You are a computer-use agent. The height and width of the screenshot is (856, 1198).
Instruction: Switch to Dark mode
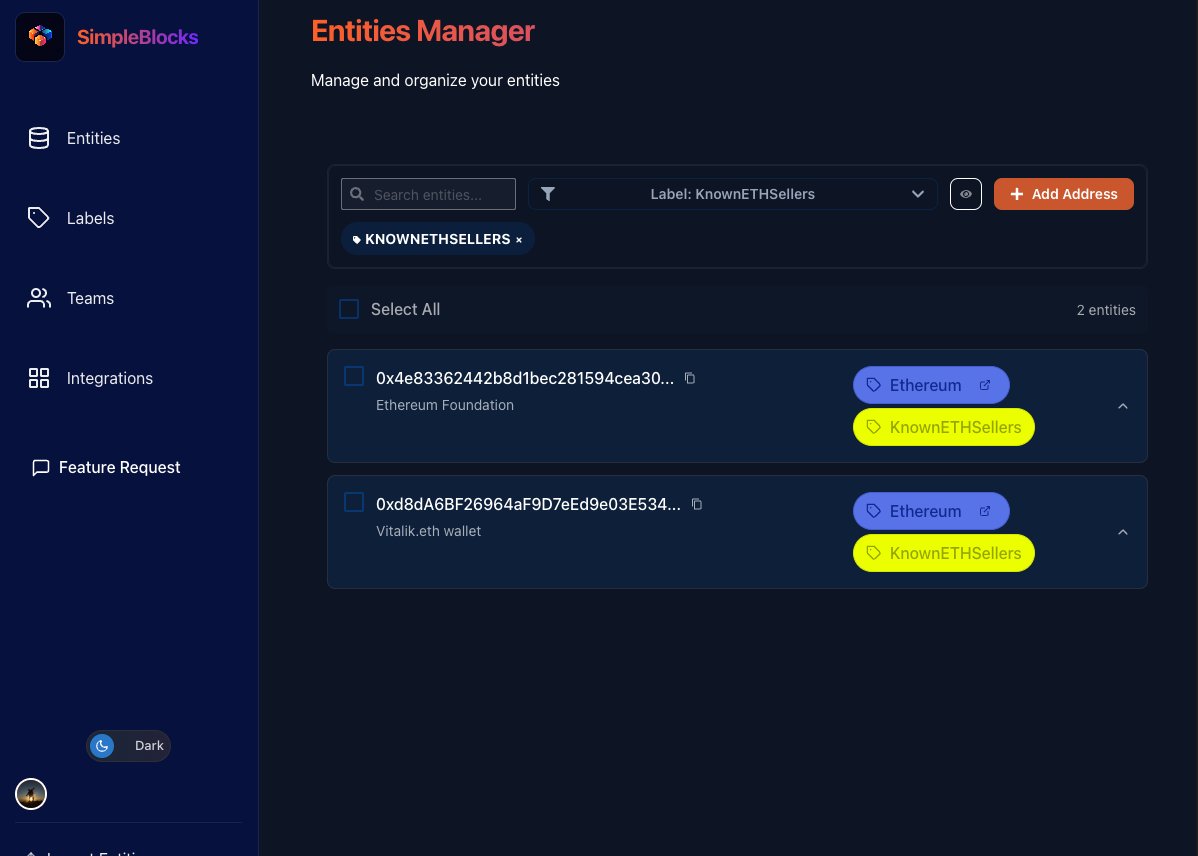[x=128, y=745]
